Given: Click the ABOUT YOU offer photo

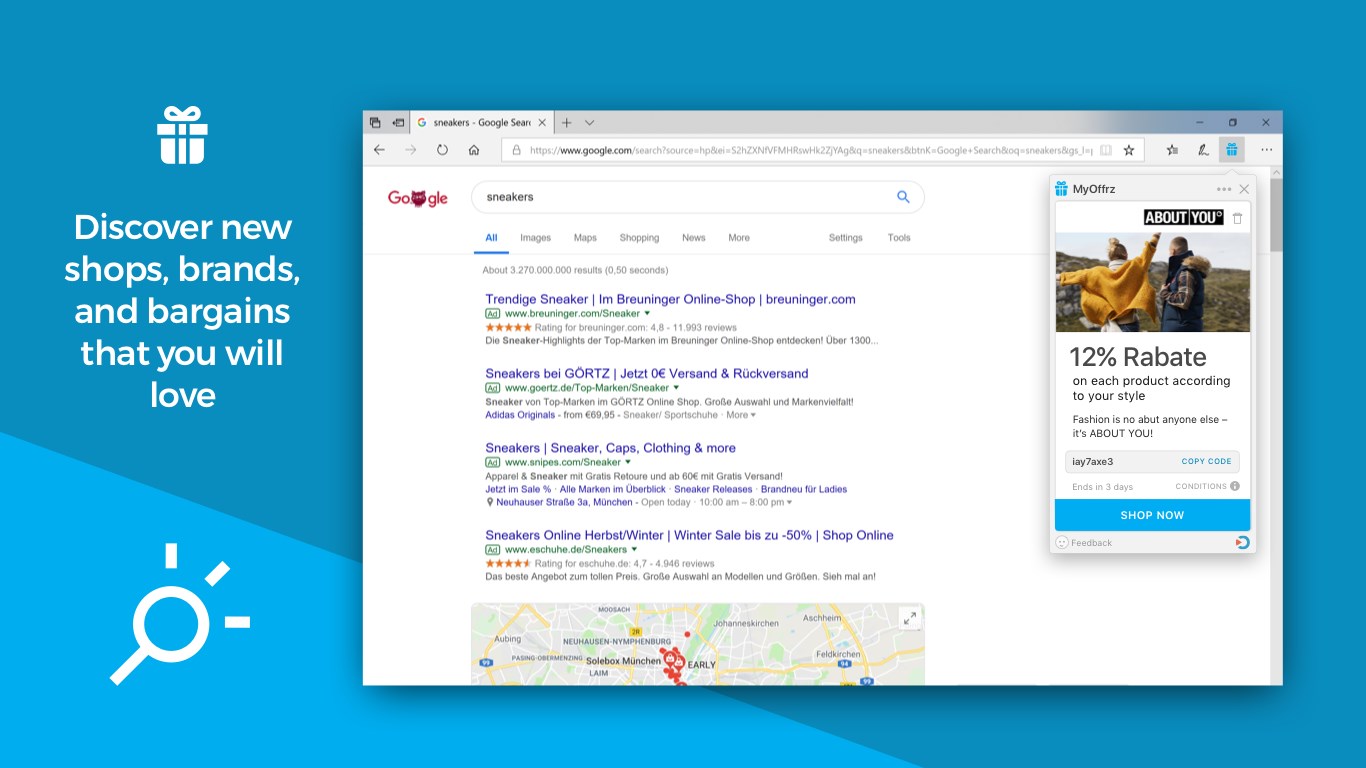Looking at the screenshot, I should 1152,282.
